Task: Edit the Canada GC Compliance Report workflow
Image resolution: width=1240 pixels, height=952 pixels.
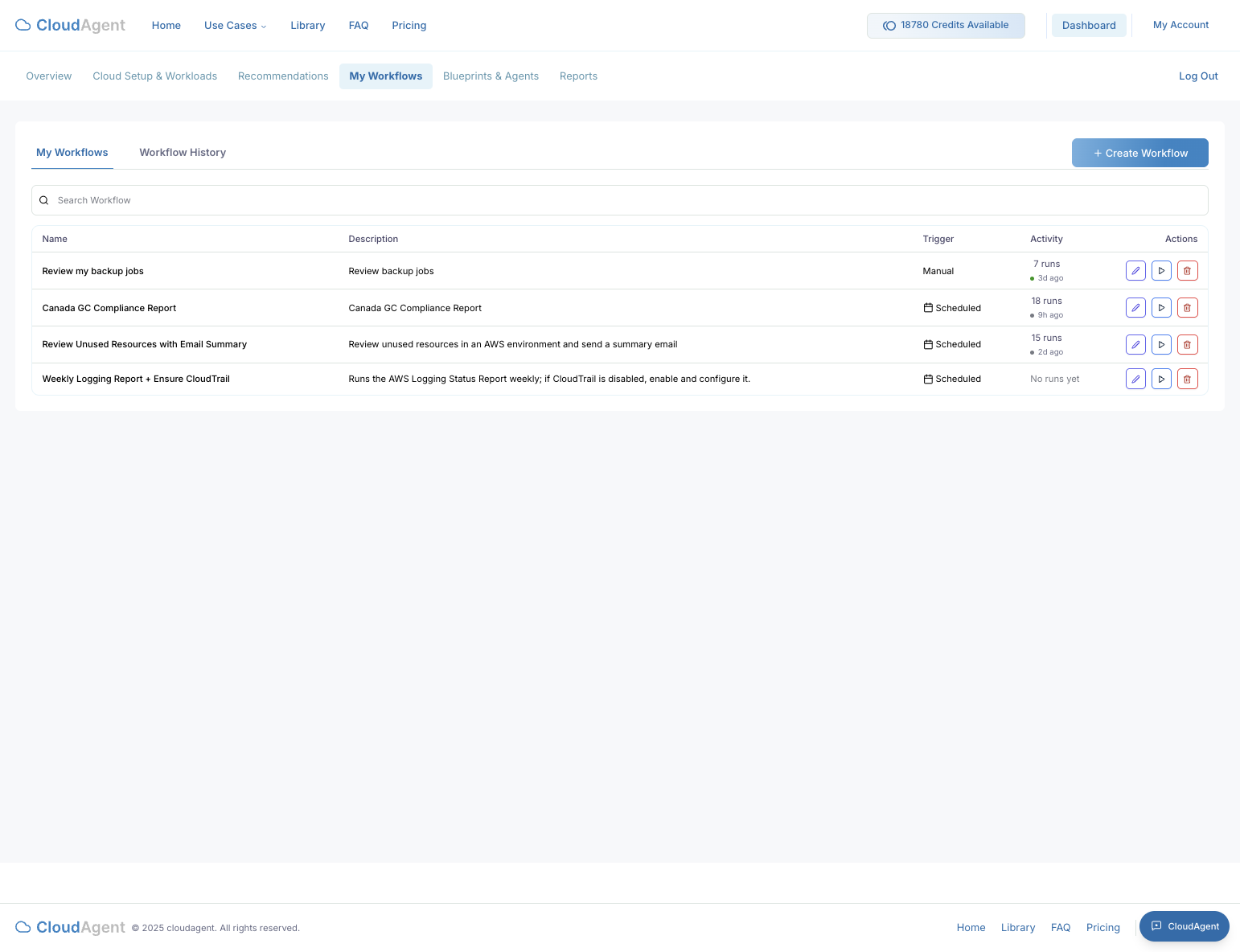Action: 1135,307
